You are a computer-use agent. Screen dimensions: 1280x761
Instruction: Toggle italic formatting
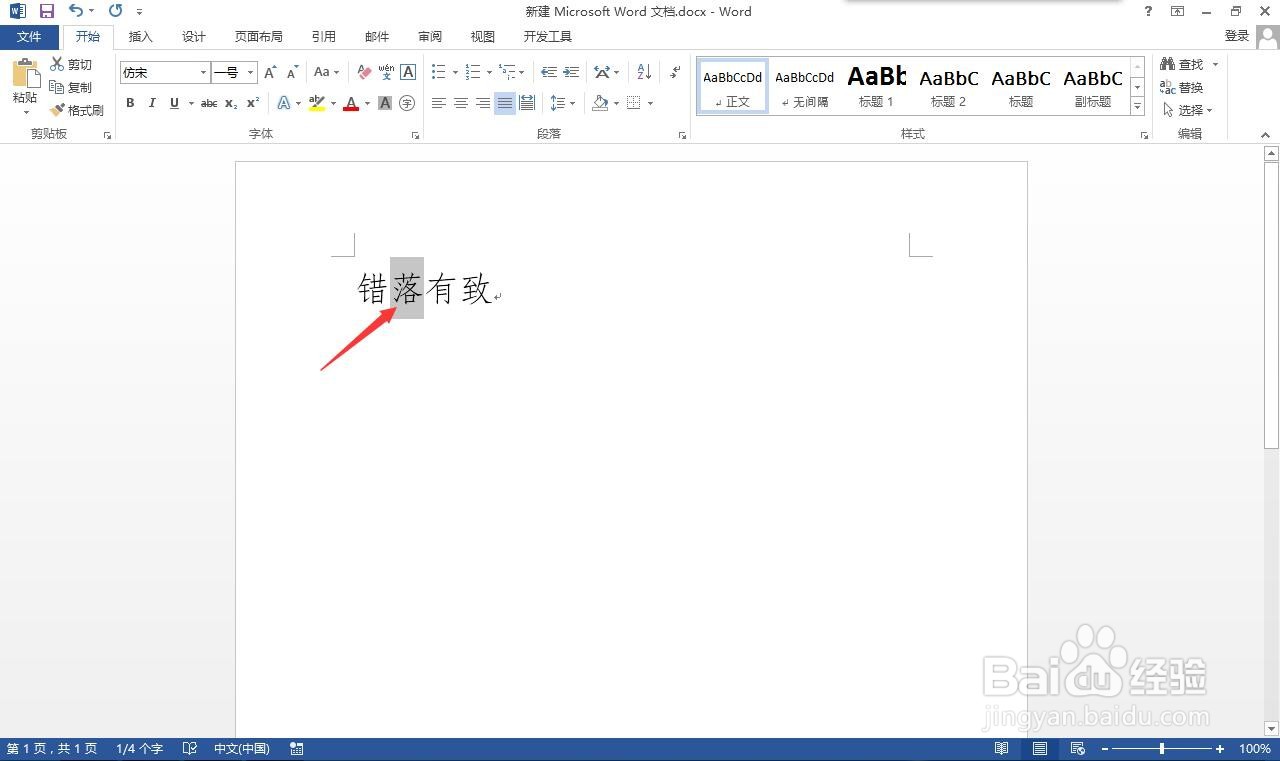(152, 103)
